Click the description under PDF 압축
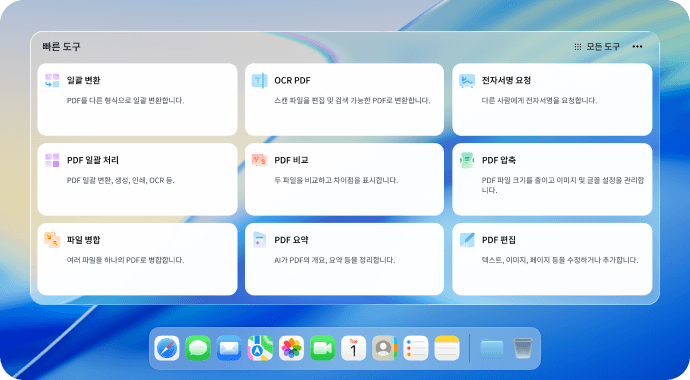Viewport: 690px width, 380px height. pyautogui.click(x=562, y=185)
